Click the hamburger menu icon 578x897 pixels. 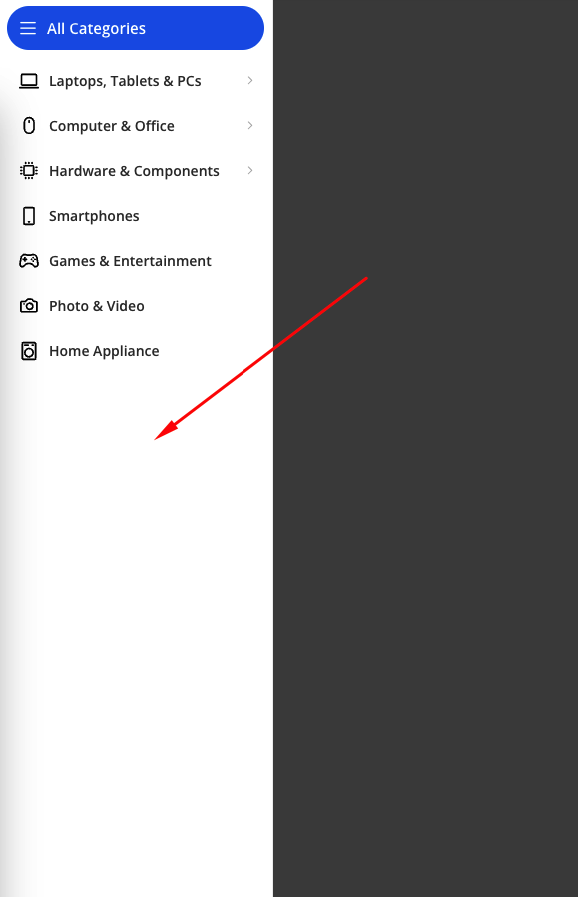28,28
